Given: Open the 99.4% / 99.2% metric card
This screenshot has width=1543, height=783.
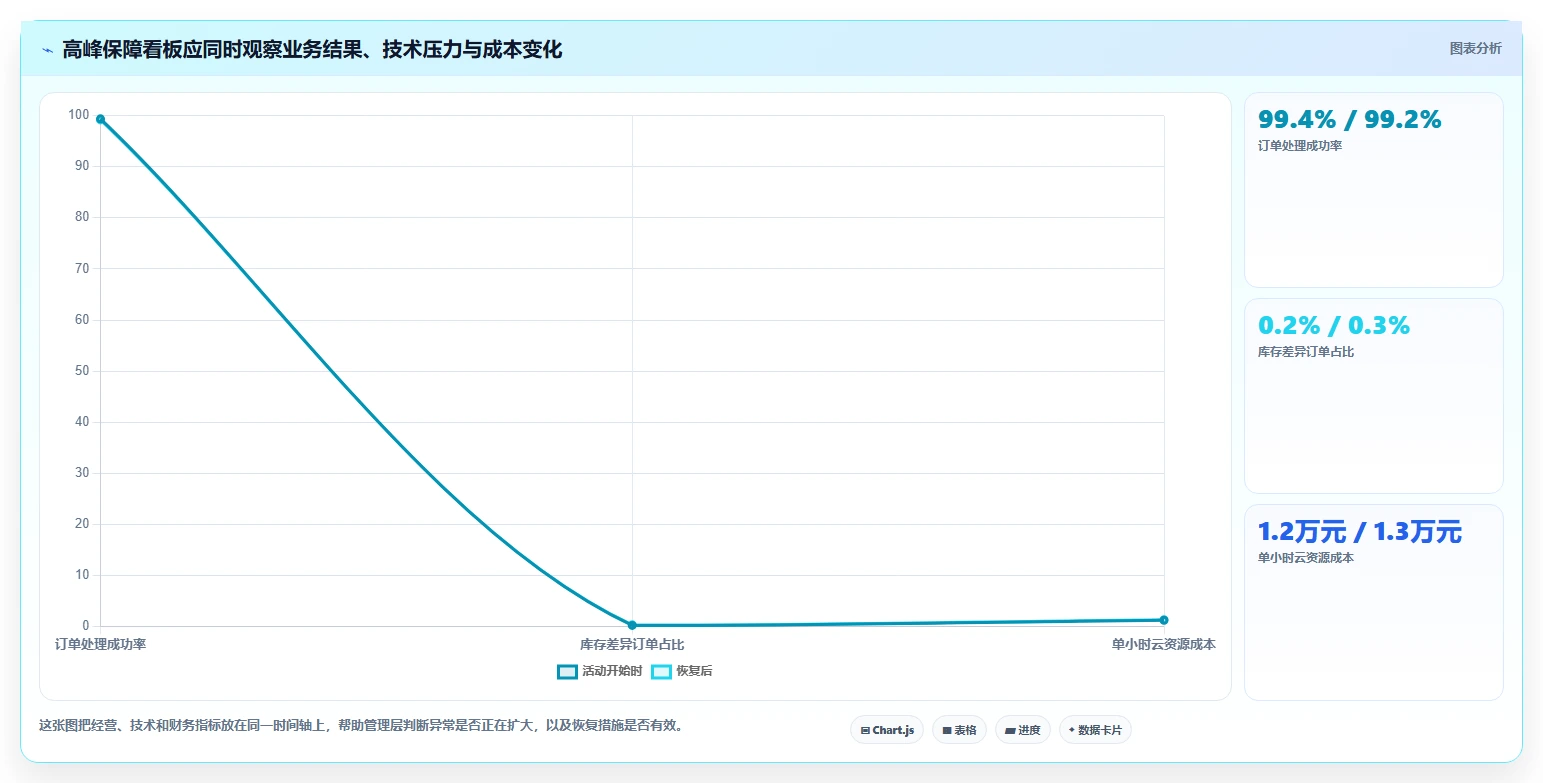Looking at the screenshot, I should (x=1373, y=190).
